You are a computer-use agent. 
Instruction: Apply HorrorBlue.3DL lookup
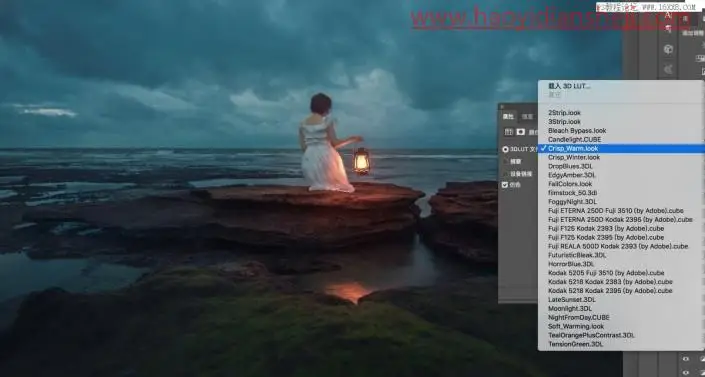point(571,264)
